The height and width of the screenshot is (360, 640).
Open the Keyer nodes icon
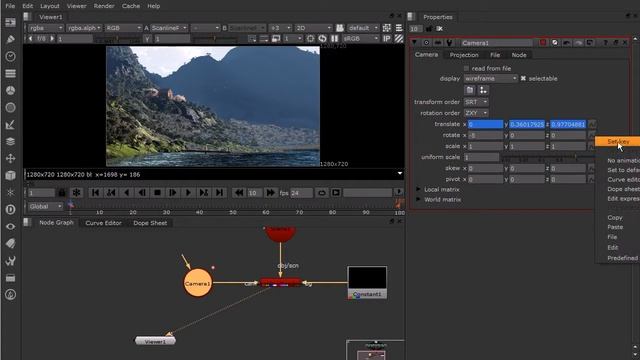click(10, 124)
